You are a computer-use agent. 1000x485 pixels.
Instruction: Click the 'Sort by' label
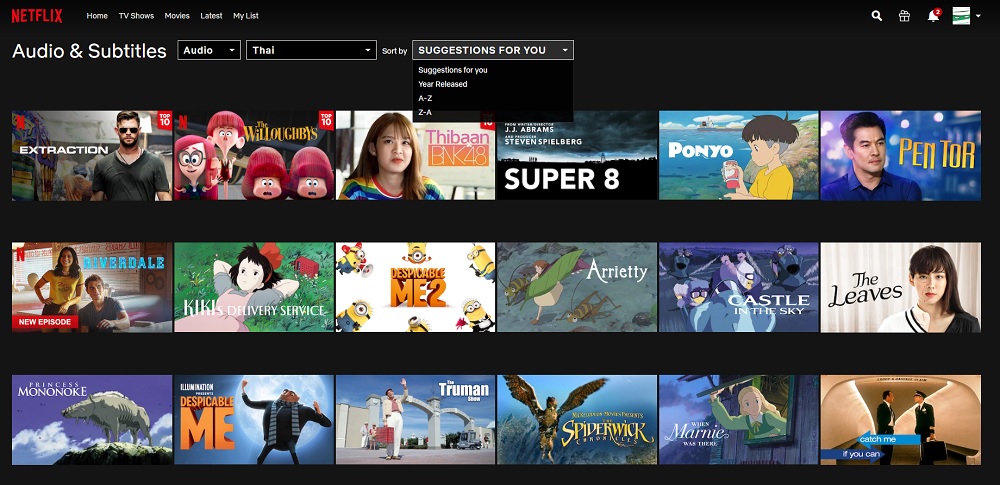point(394,51)
